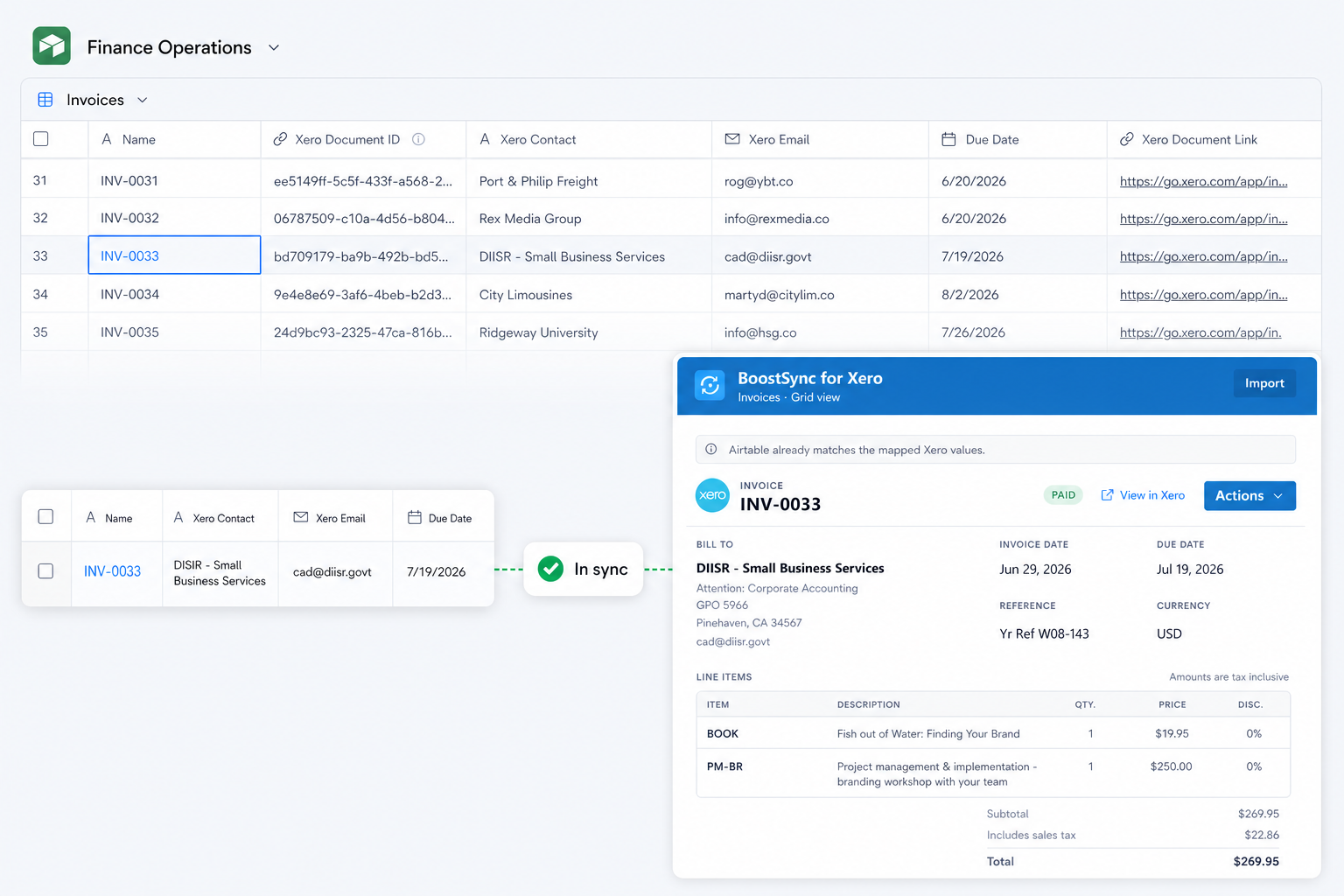The height and width of the screenshot is (896, 1344).
Task: Select the INV-0033 name cell in grid
Action: click(174, 255)
